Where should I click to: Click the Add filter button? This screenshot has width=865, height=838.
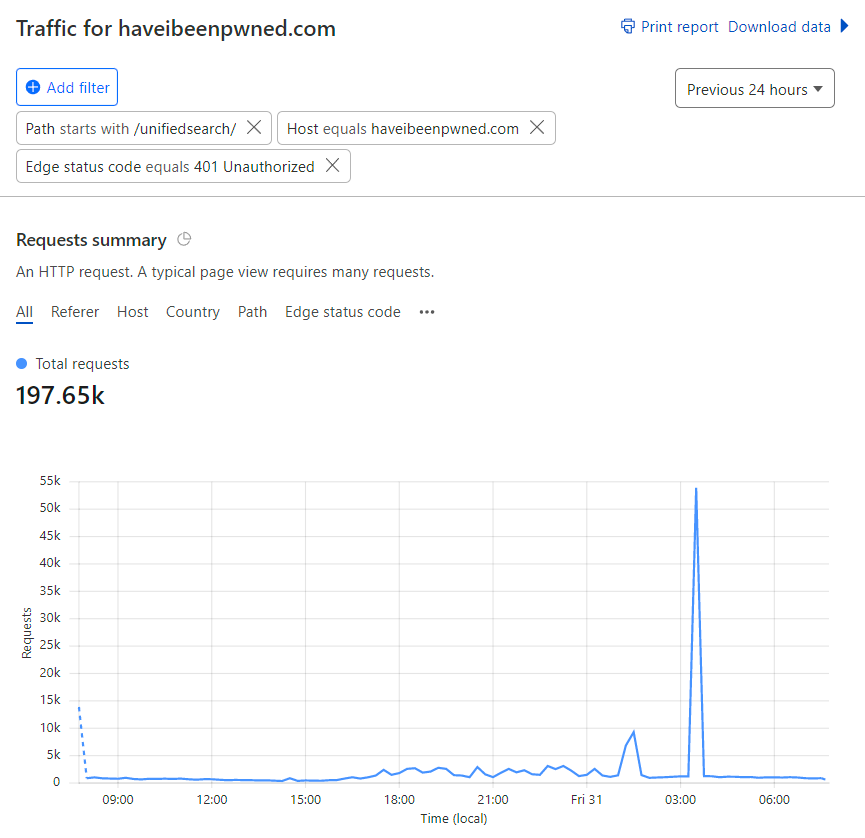click(x=67, y=87)
